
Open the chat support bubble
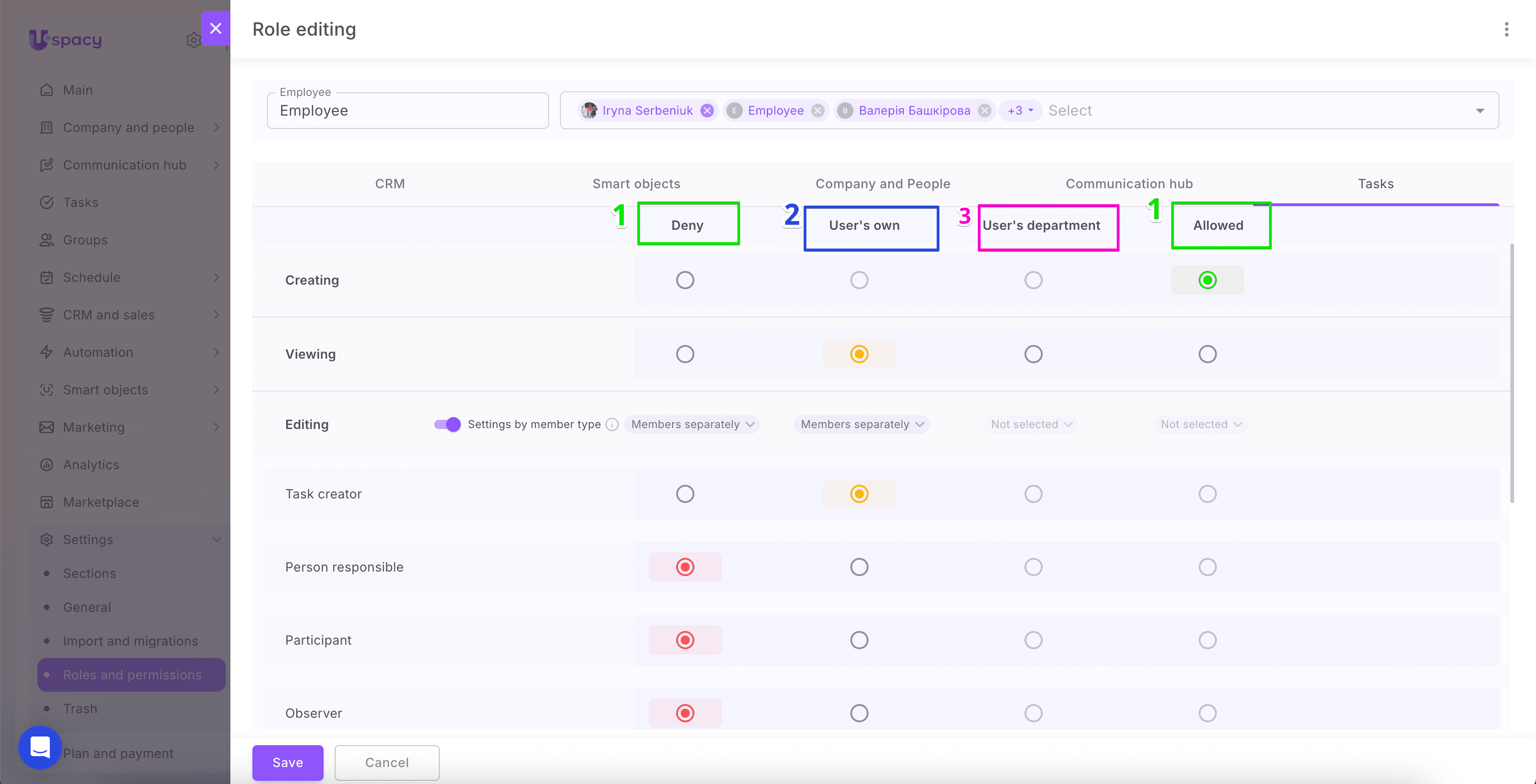click(40, 747)
